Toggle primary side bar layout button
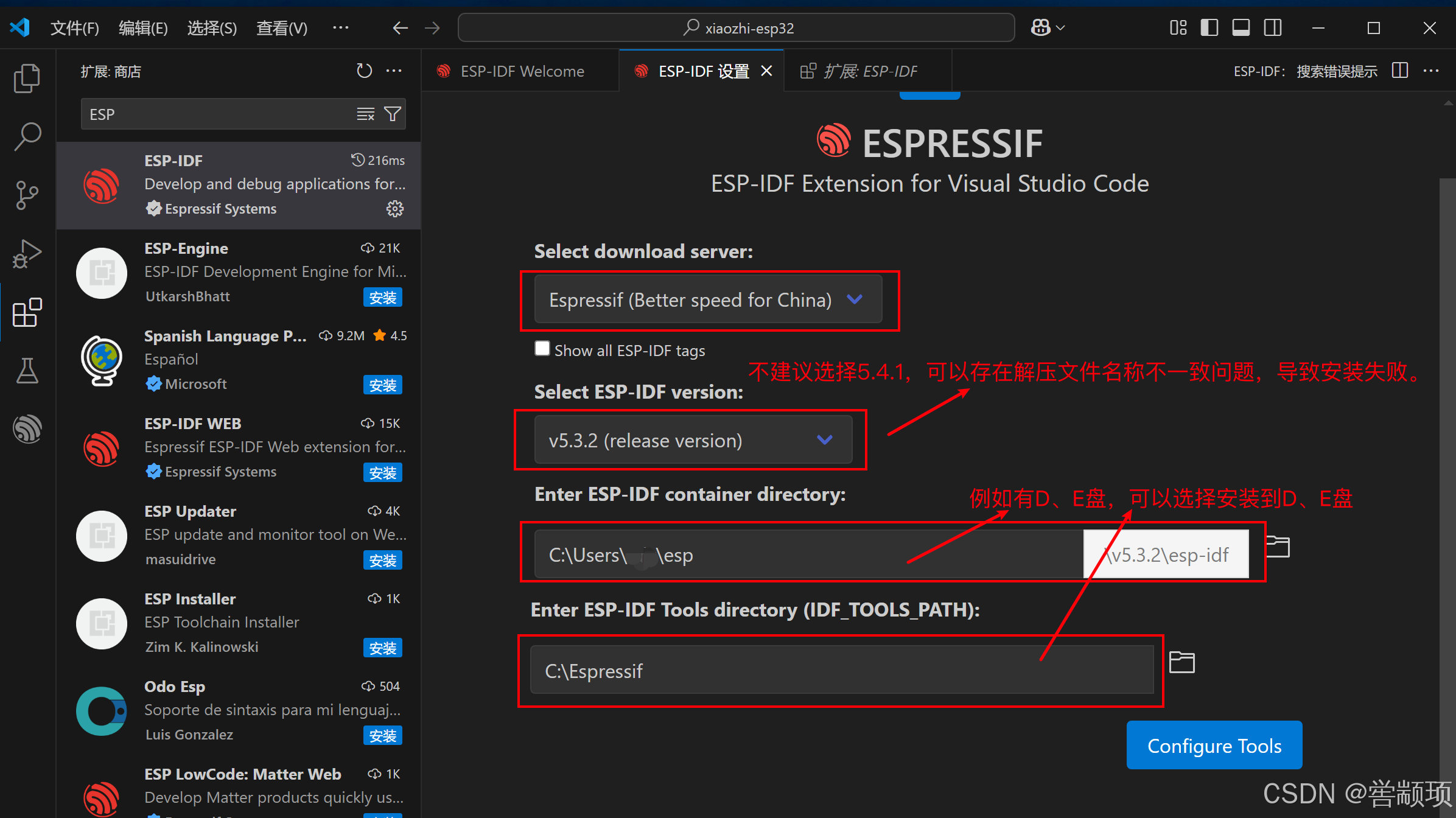This screenshot has width=1456, height=818. pos(1209,28)
